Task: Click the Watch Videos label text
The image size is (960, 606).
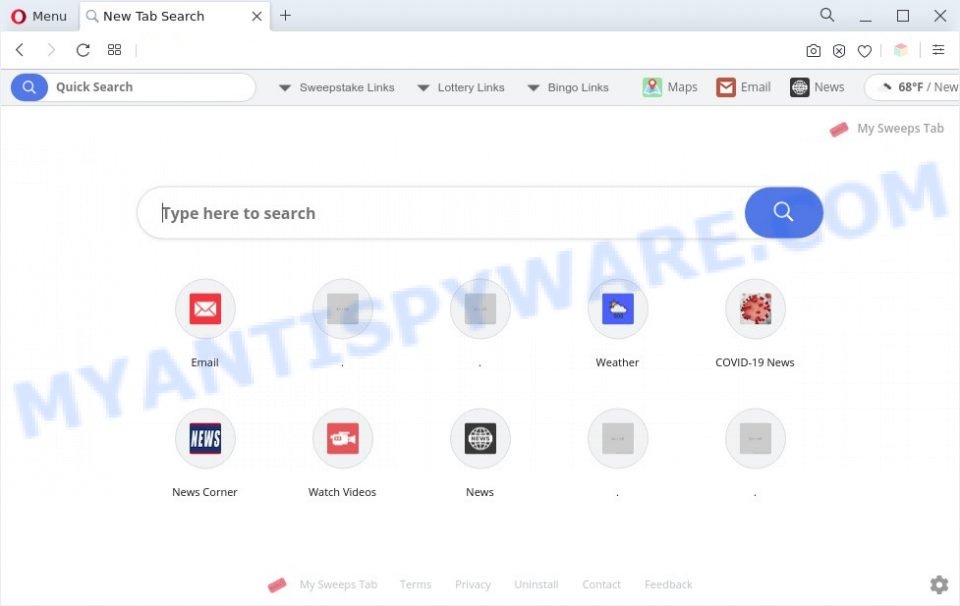Action: point(342,492)
